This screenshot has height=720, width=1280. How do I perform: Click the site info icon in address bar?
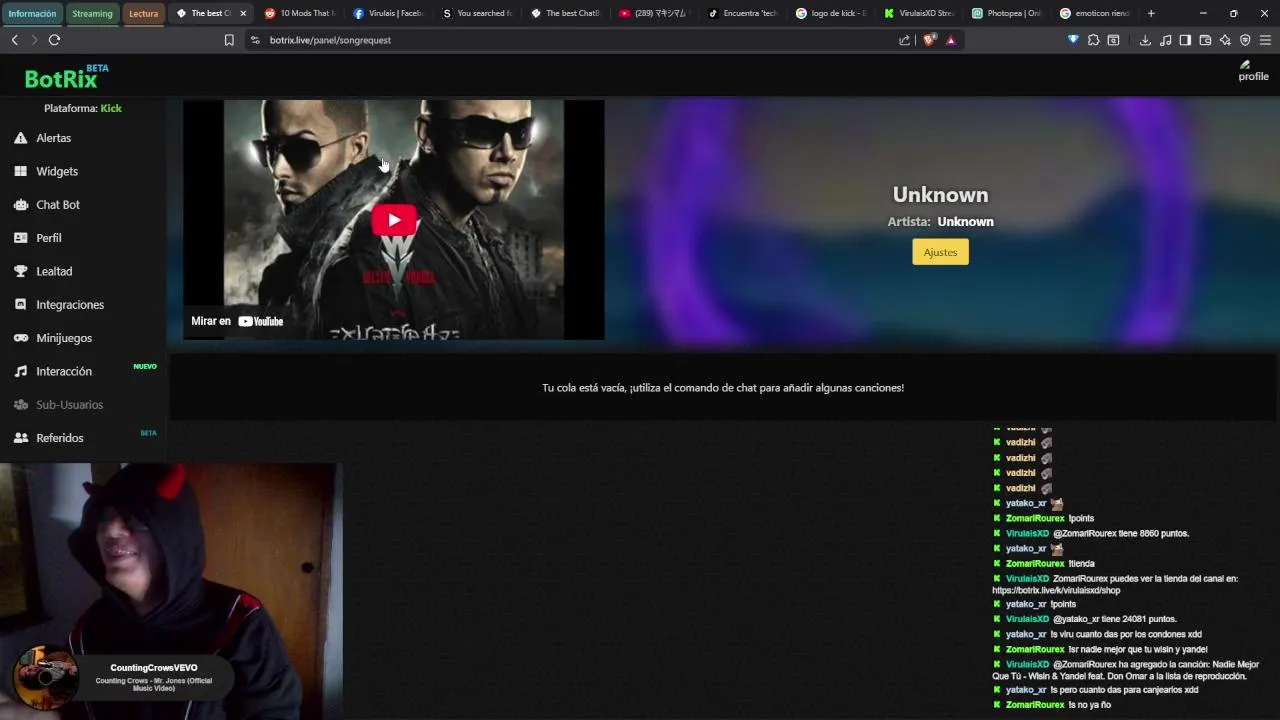coord(255,40)
